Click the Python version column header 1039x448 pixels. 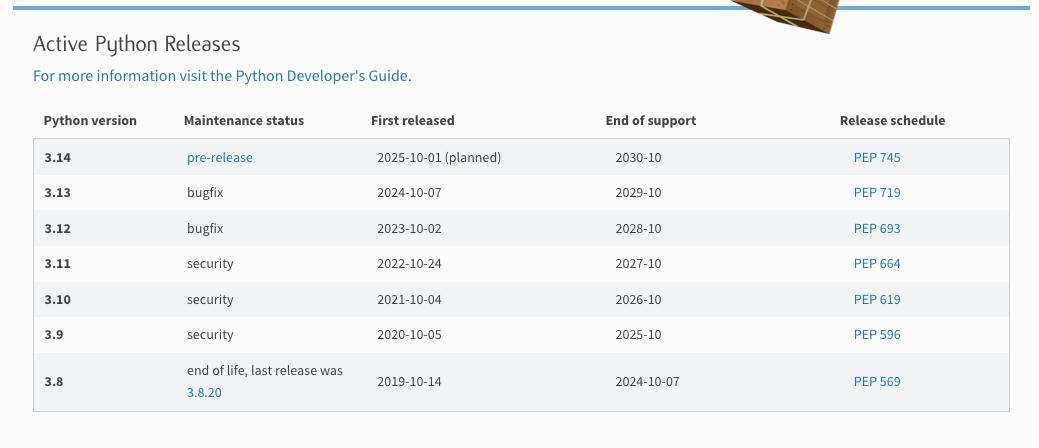[90, 120]
